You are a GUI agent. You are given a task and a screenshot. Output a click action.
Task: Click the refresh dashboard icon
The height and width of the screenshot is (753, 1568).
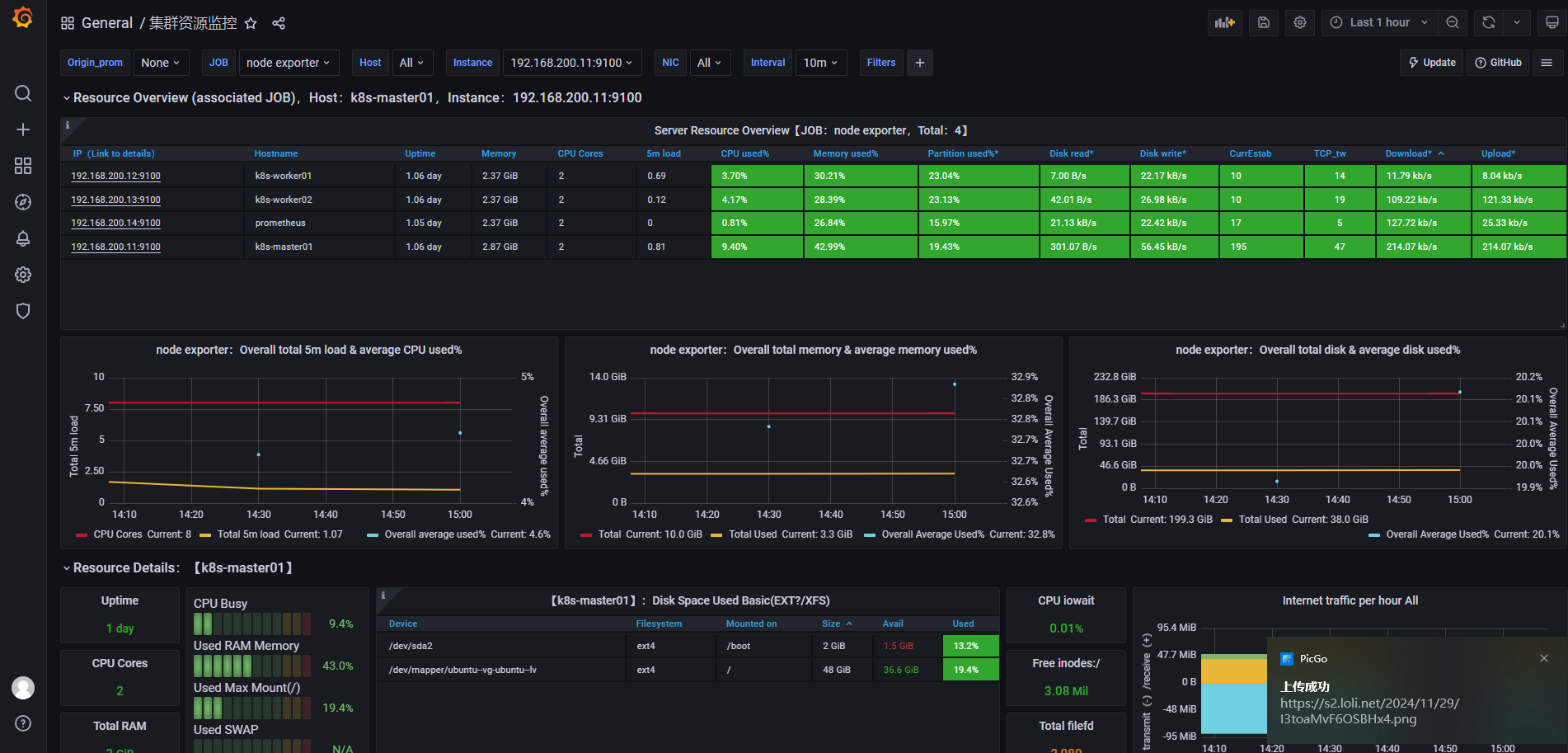1488,22
